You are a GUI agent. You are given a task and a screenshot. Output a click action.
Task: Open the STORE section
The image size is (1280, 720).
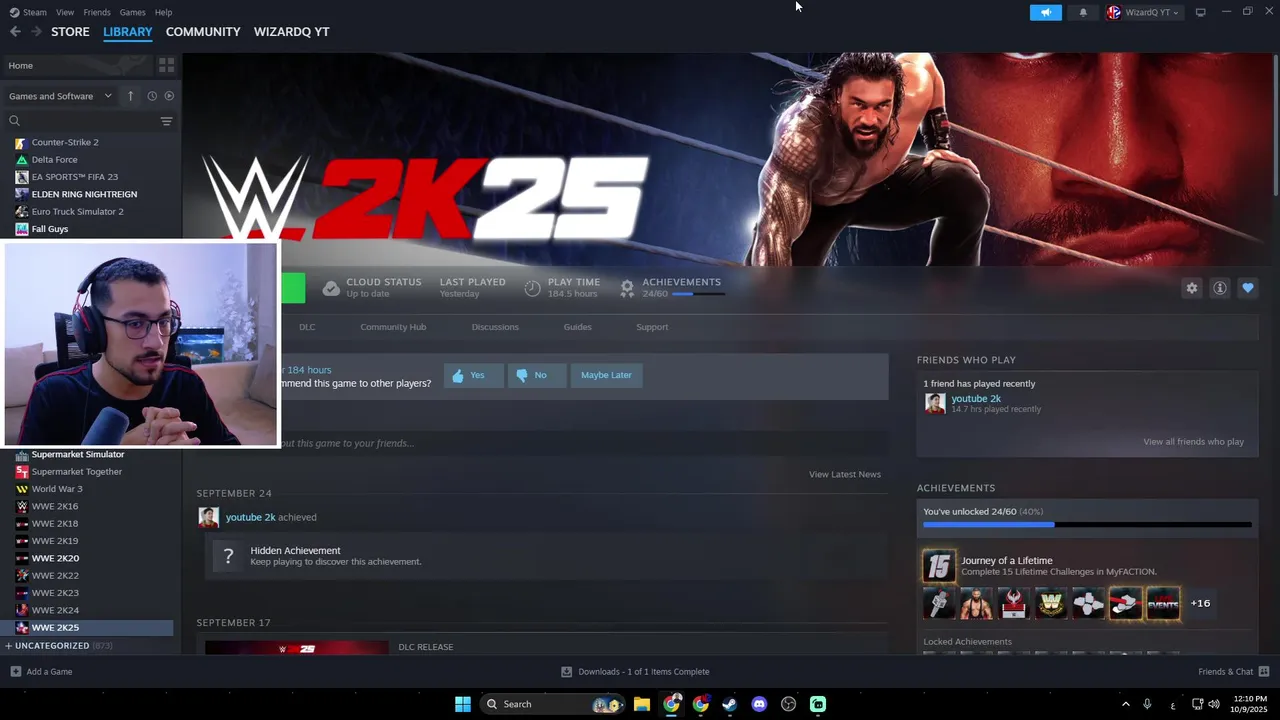pos(70,32)
